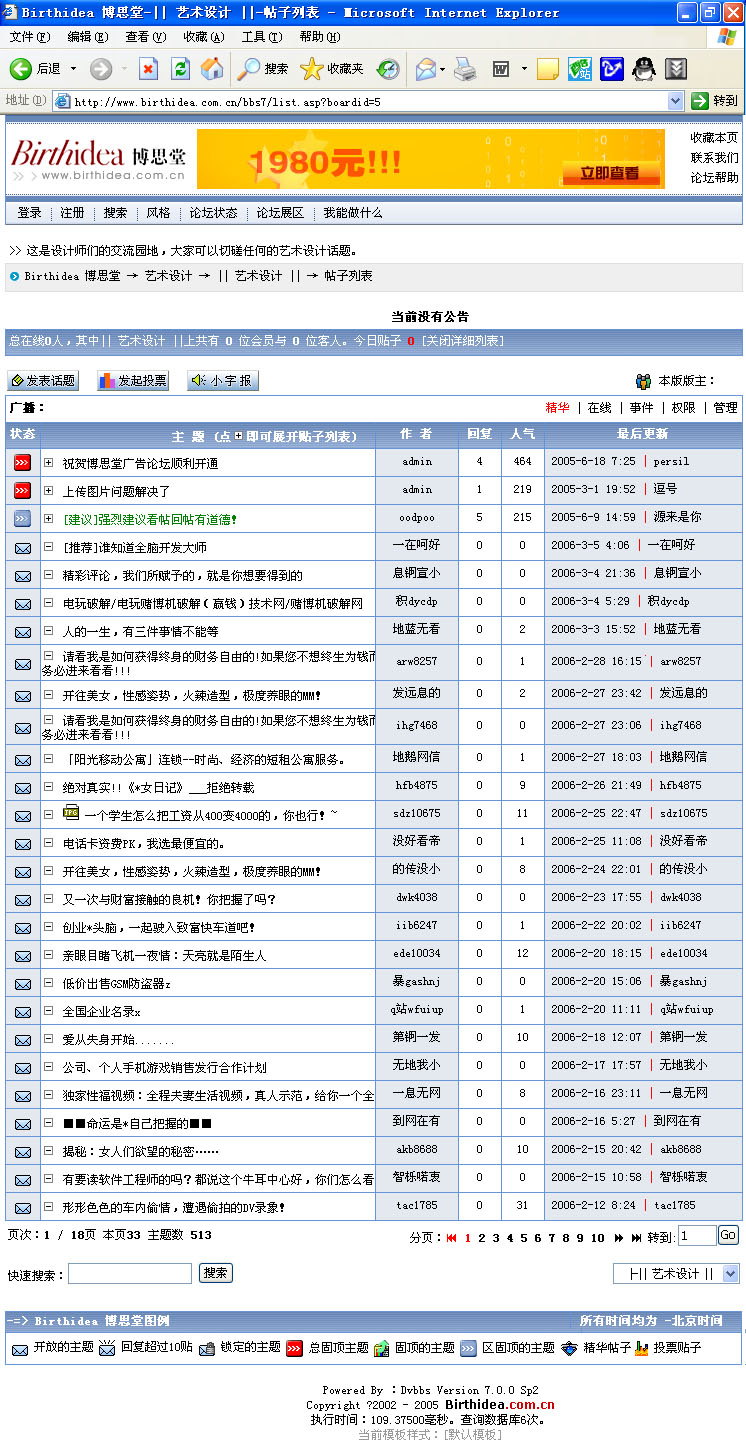
Task: Toggle the box beside 全国企业名录
Action: pyautogui.click(x=48, y=1010)
